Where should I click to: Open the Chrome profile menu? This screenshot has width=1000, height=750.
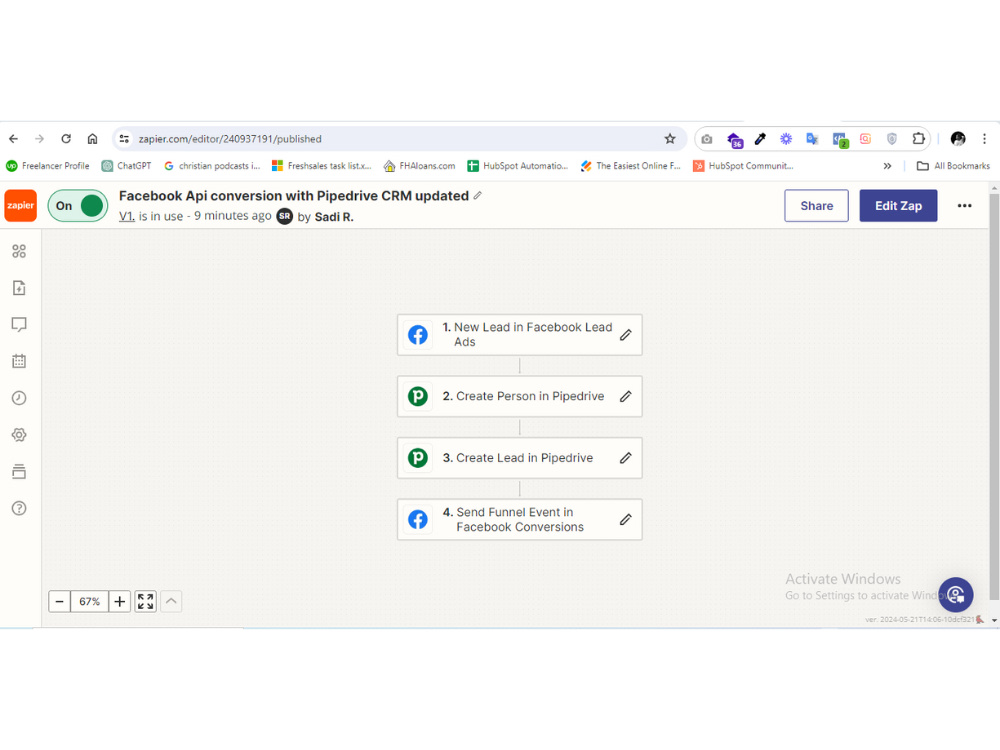click(957, 139)
